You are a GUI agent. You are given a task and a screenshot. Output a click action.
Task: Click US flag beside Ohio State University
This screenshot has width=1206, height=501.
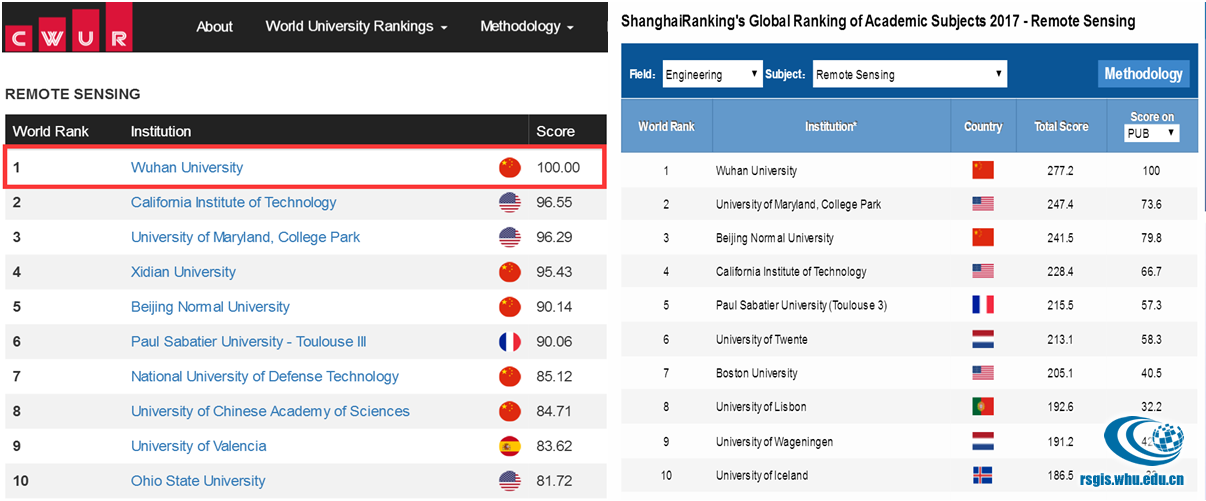click(510, 481)
